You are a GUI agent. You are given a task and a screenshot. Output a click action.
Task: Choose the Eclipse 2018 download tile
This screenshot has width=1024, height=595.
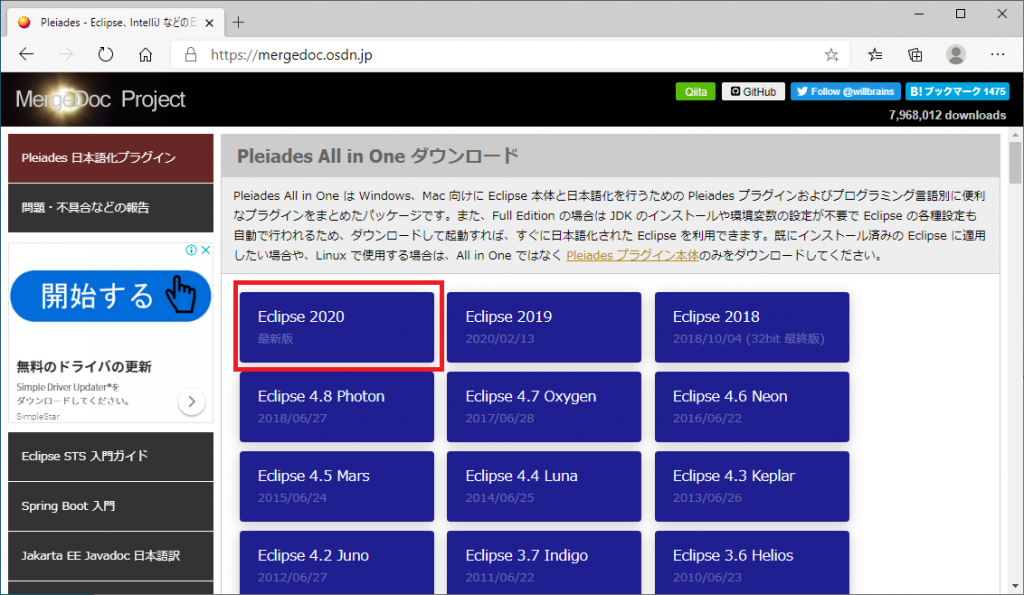752,327
